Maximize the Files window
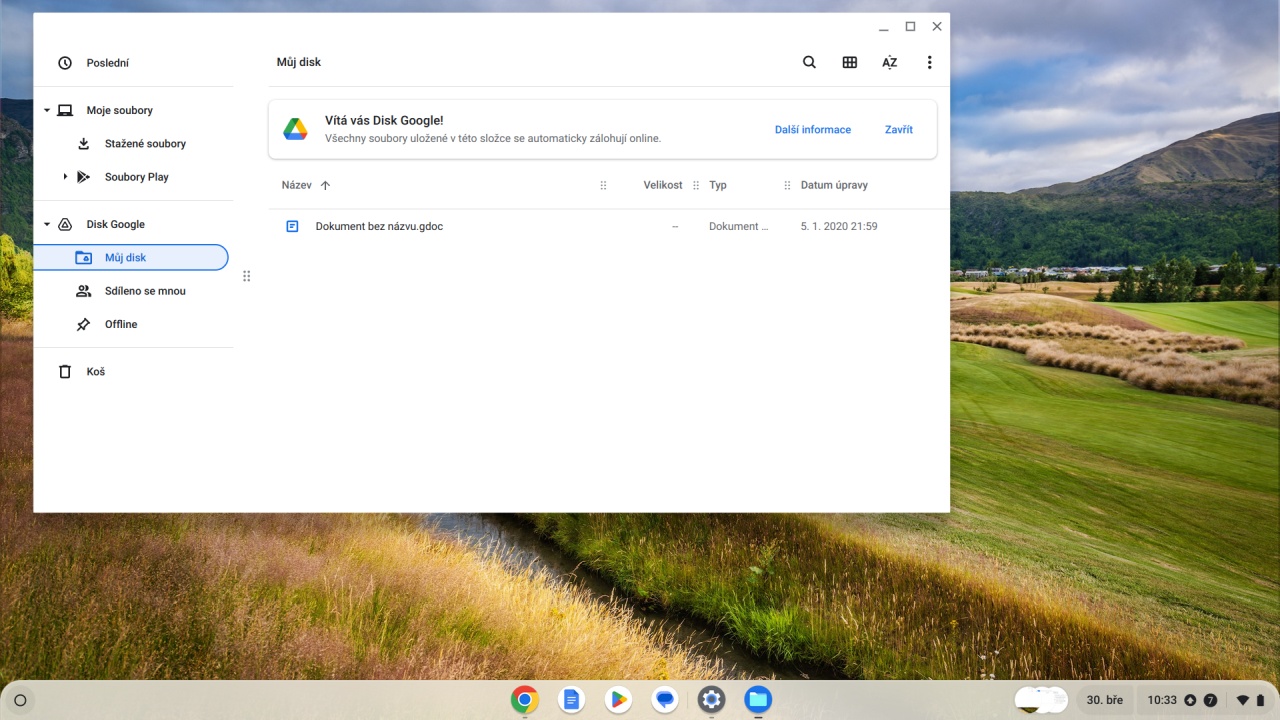 (x=910, y=27)
